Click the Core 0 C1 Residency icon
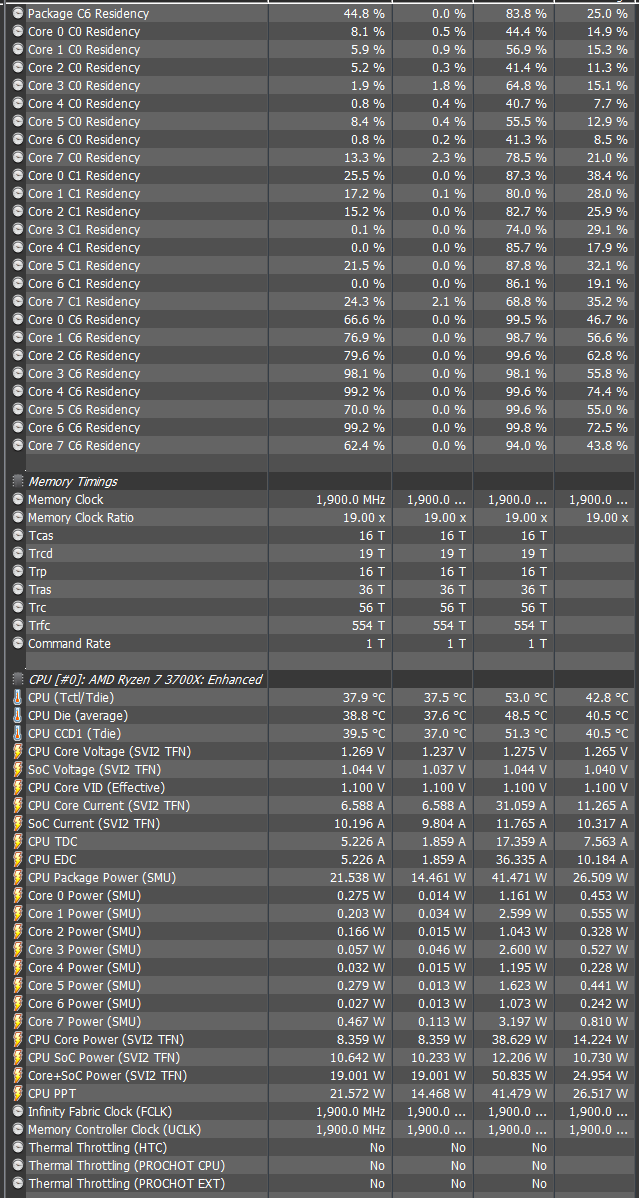The height and width of the screenshot is (1198, 639). 18,175
